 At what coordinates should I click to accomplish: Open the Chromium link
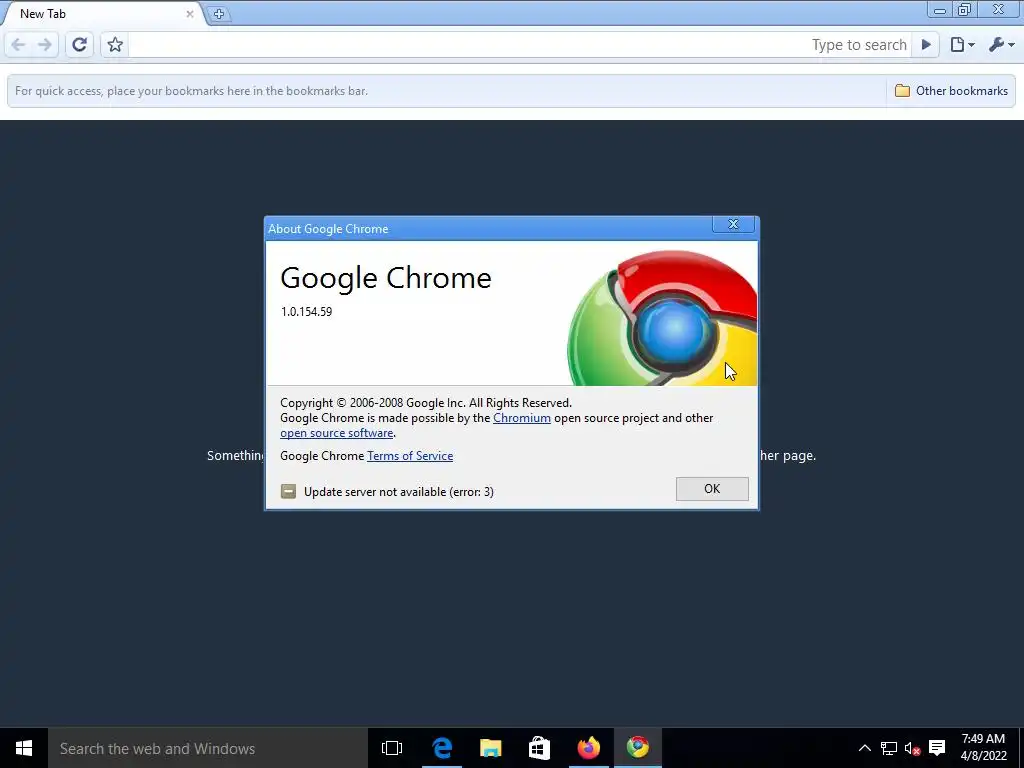[x=522, y=418]
